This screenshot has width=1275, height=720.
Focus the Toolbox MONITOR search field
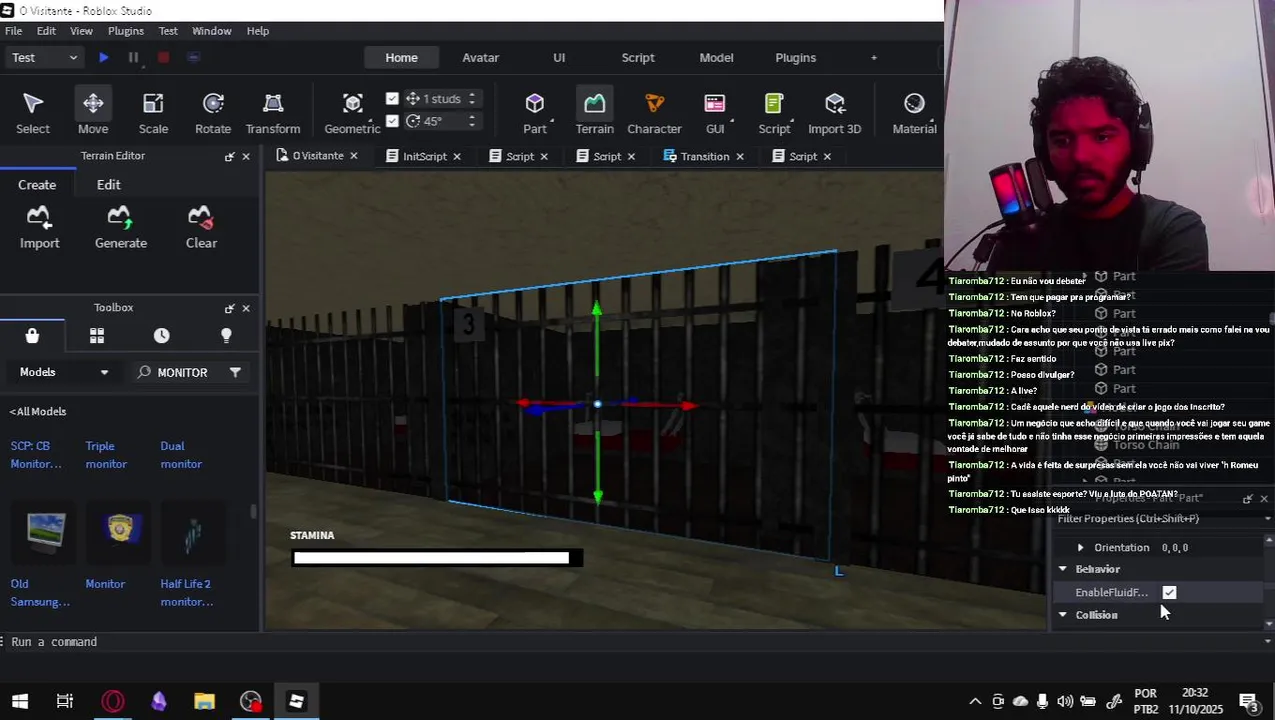coord(182,372)
